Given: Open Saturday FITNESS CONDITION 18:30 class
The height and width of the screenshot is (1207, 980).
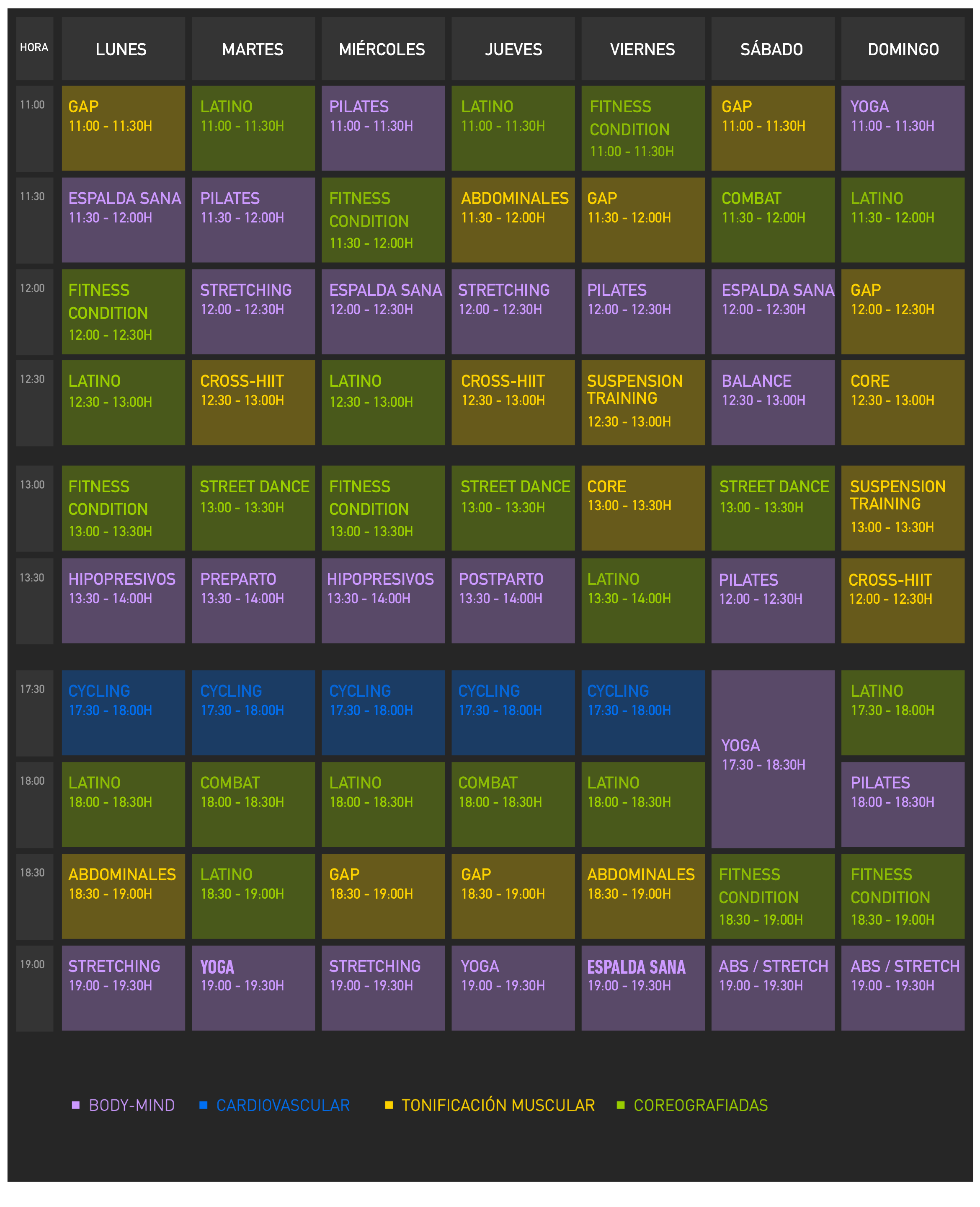Looking at the screenshot, I should (773, 897).
